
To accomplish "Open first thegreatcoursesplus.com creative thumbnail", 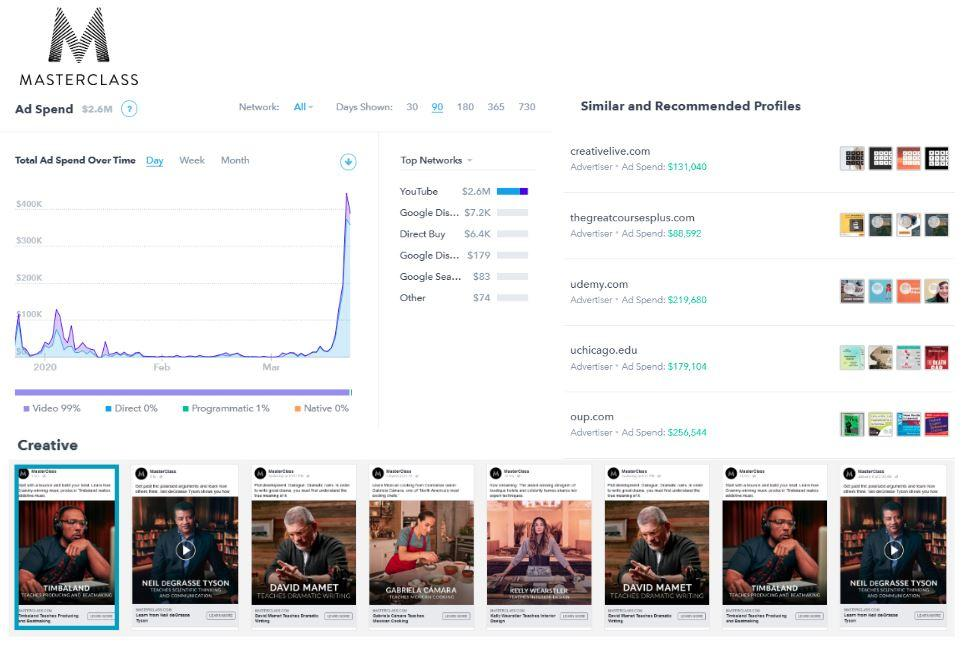I will coord(852,225).
